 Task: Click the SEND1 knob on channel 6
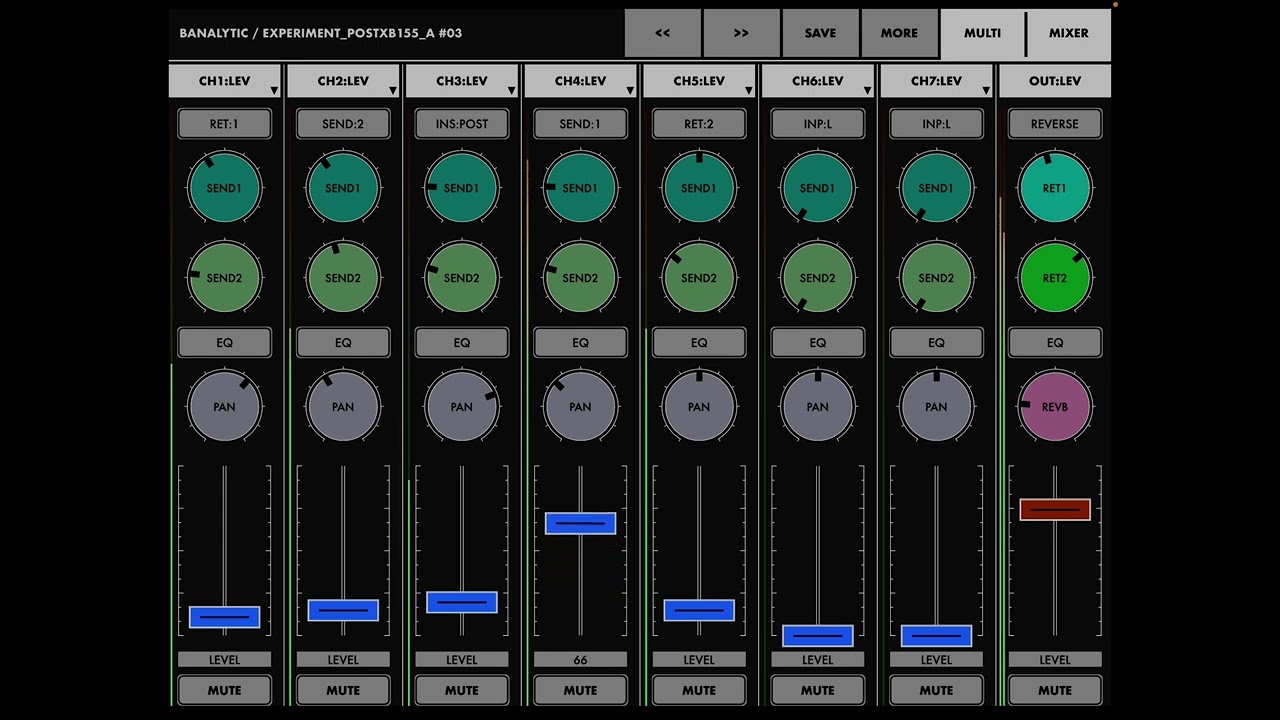click(817, 188)
